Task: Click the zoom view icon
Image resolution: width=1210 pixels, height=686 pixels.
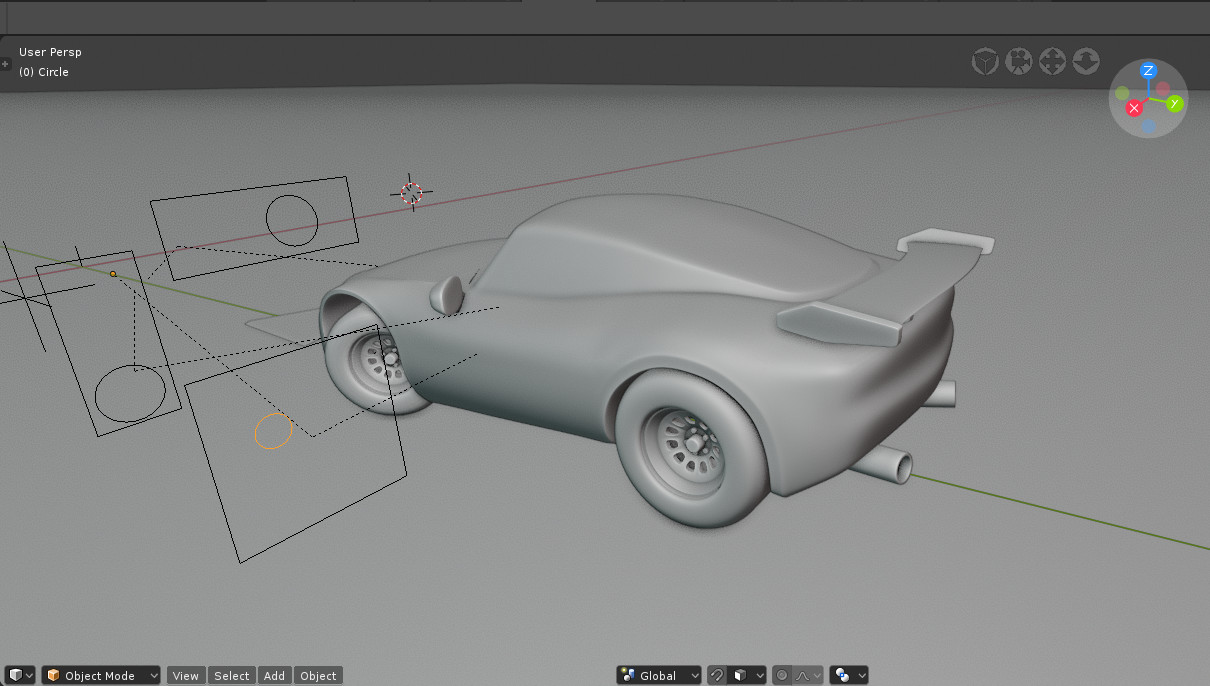Action: pos(1086,62)
